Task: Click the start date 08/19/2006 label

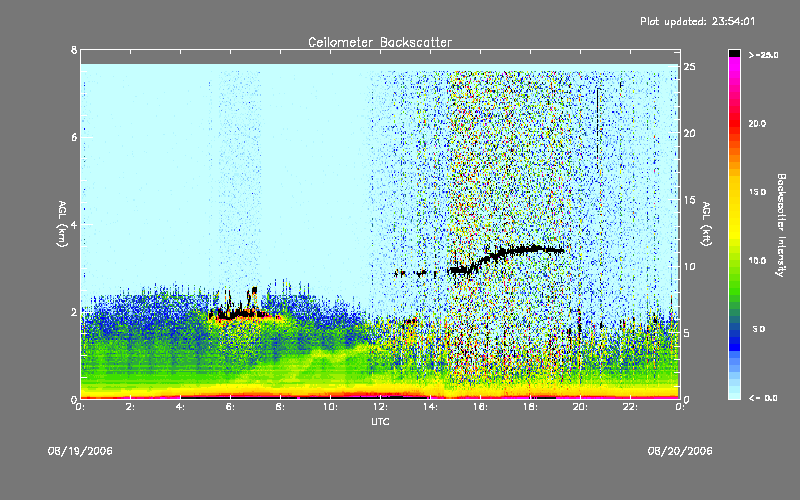Action: [x=80, y=451]
